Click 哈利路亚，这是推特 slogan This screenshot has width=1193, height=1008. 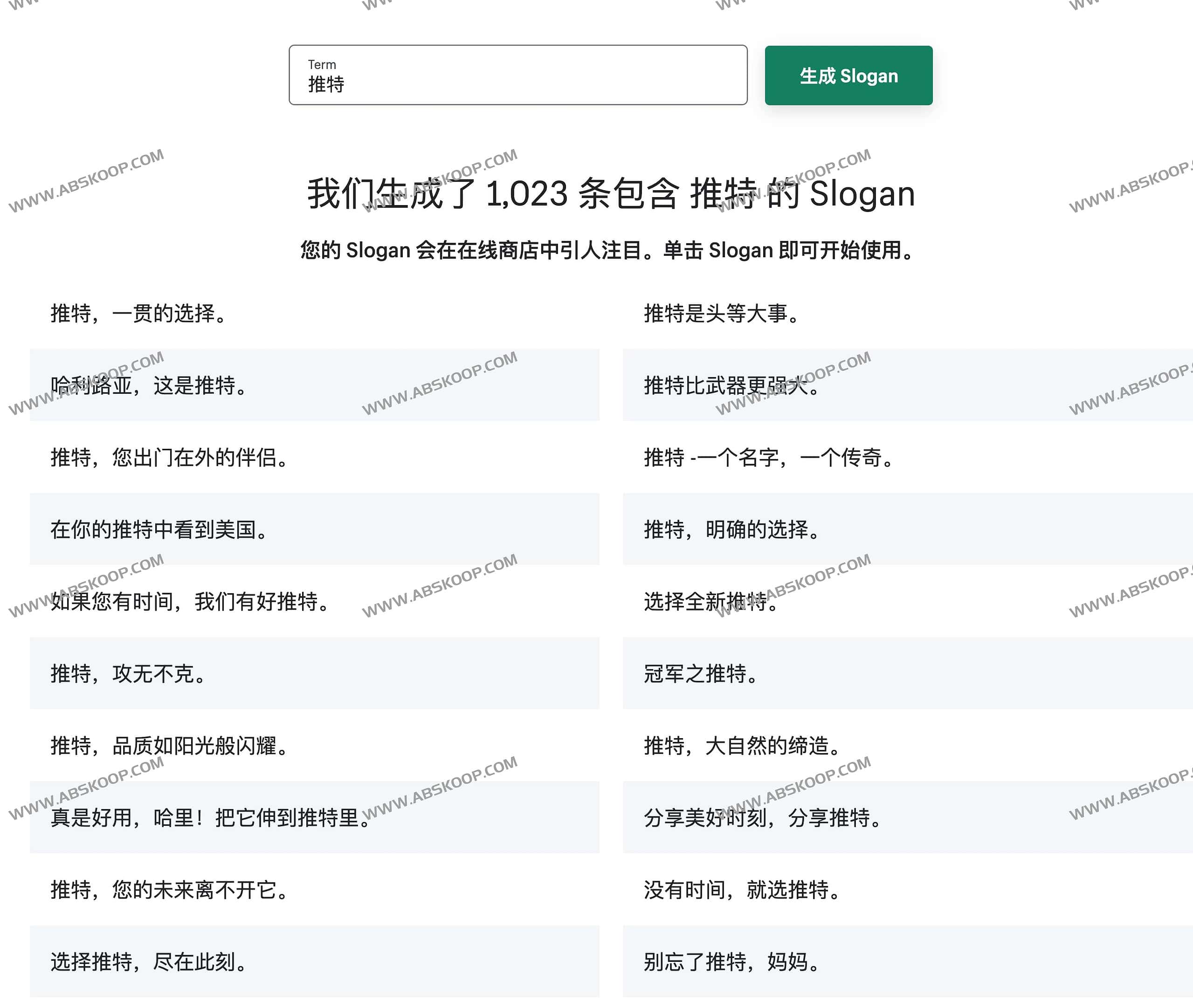pyautogui.click(x=149, y=386)
